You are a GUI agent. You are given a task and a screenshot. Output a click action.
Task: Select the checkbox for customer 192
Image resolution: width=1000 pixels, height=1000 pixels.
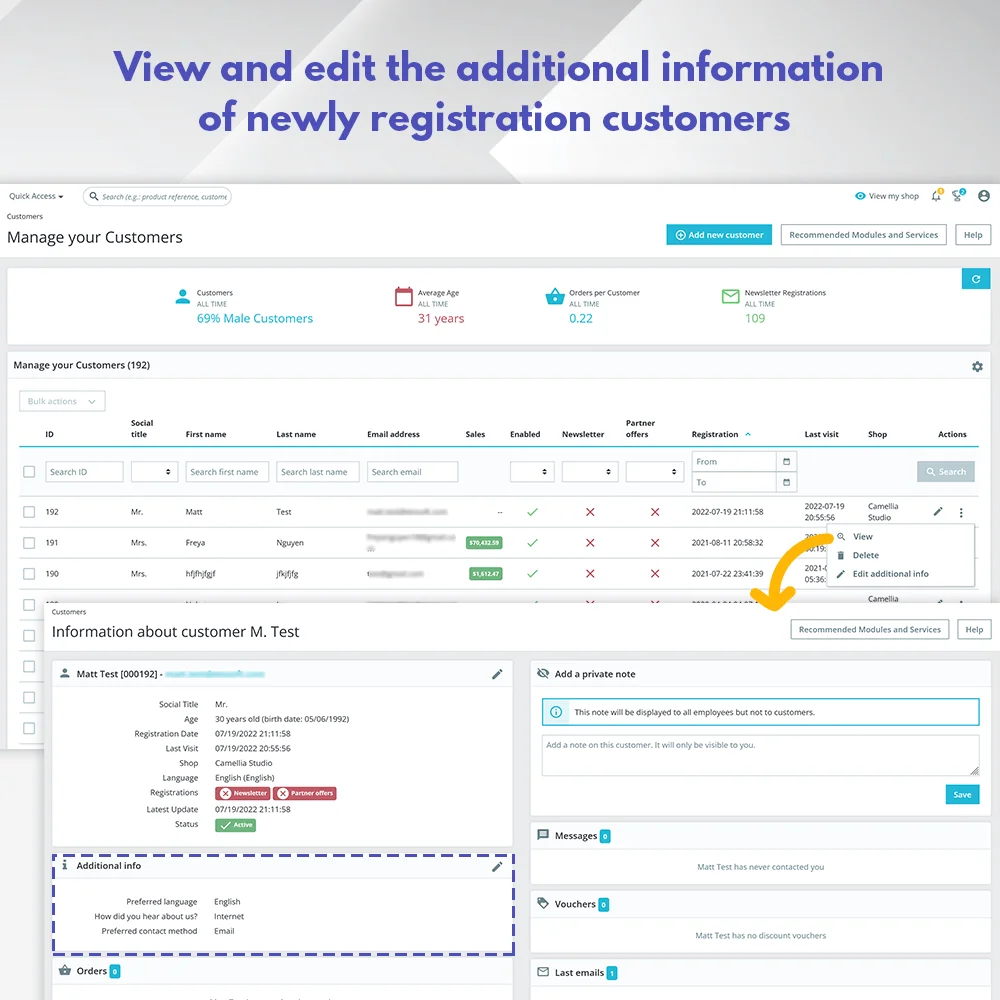pyautogui.click(x=29, y=511)
